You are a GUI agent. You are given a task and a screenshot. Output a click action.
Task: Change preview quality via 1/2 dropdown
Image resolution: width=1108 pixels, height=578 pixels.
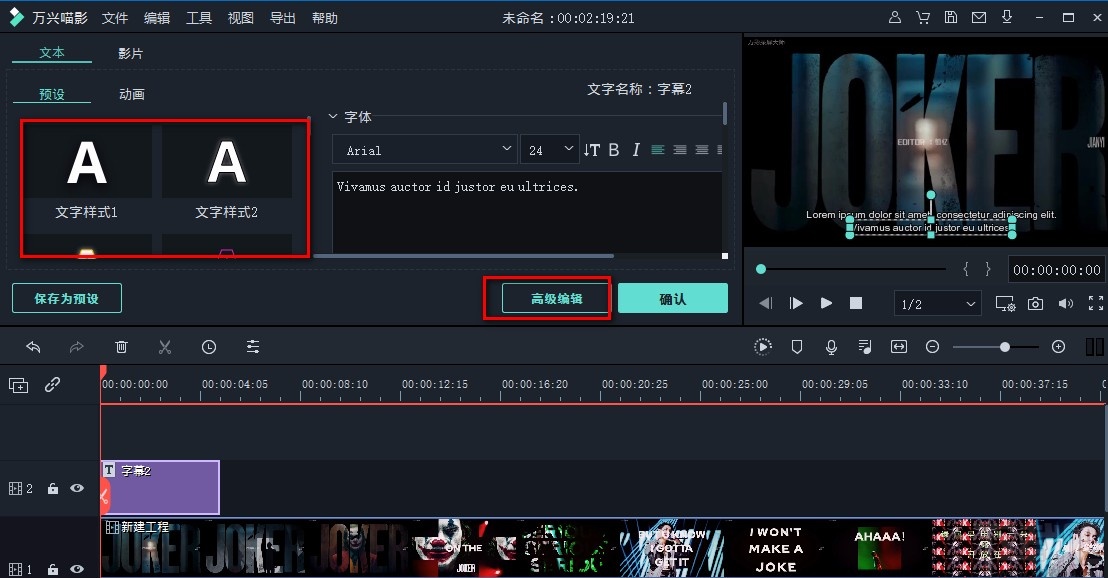coord(937,303)
